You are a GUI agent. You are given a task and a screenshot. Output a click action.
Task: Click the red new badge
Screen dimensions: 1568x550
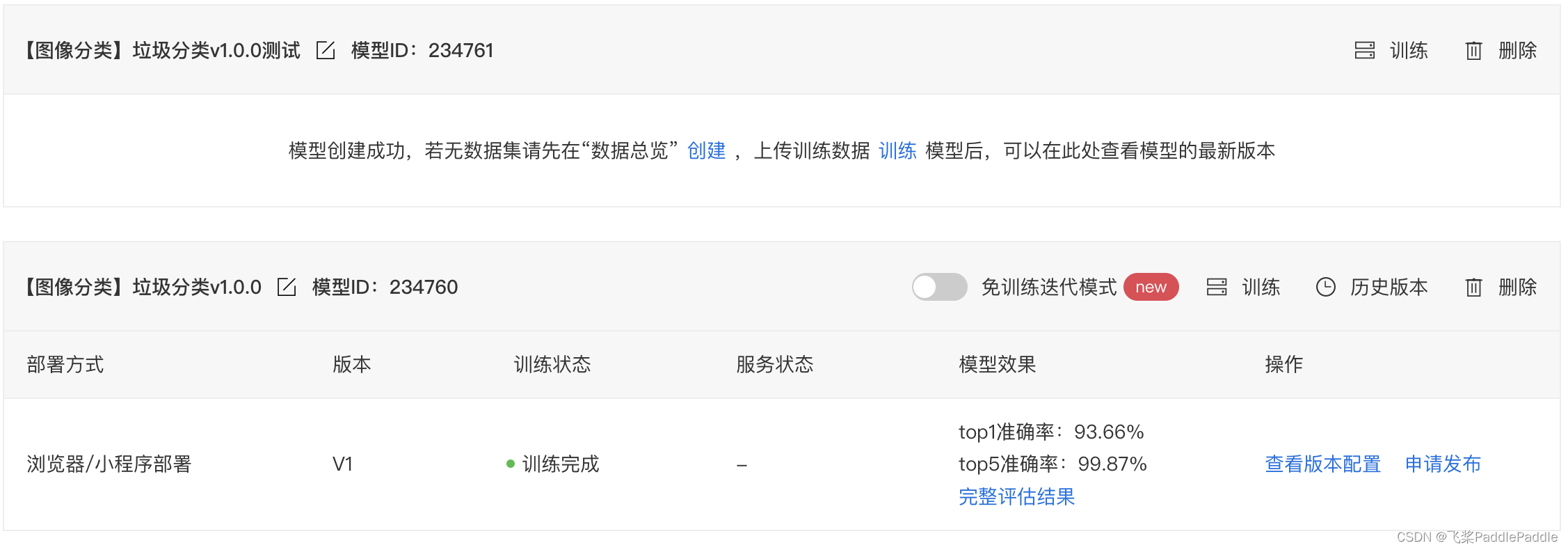click(1151, 287)
